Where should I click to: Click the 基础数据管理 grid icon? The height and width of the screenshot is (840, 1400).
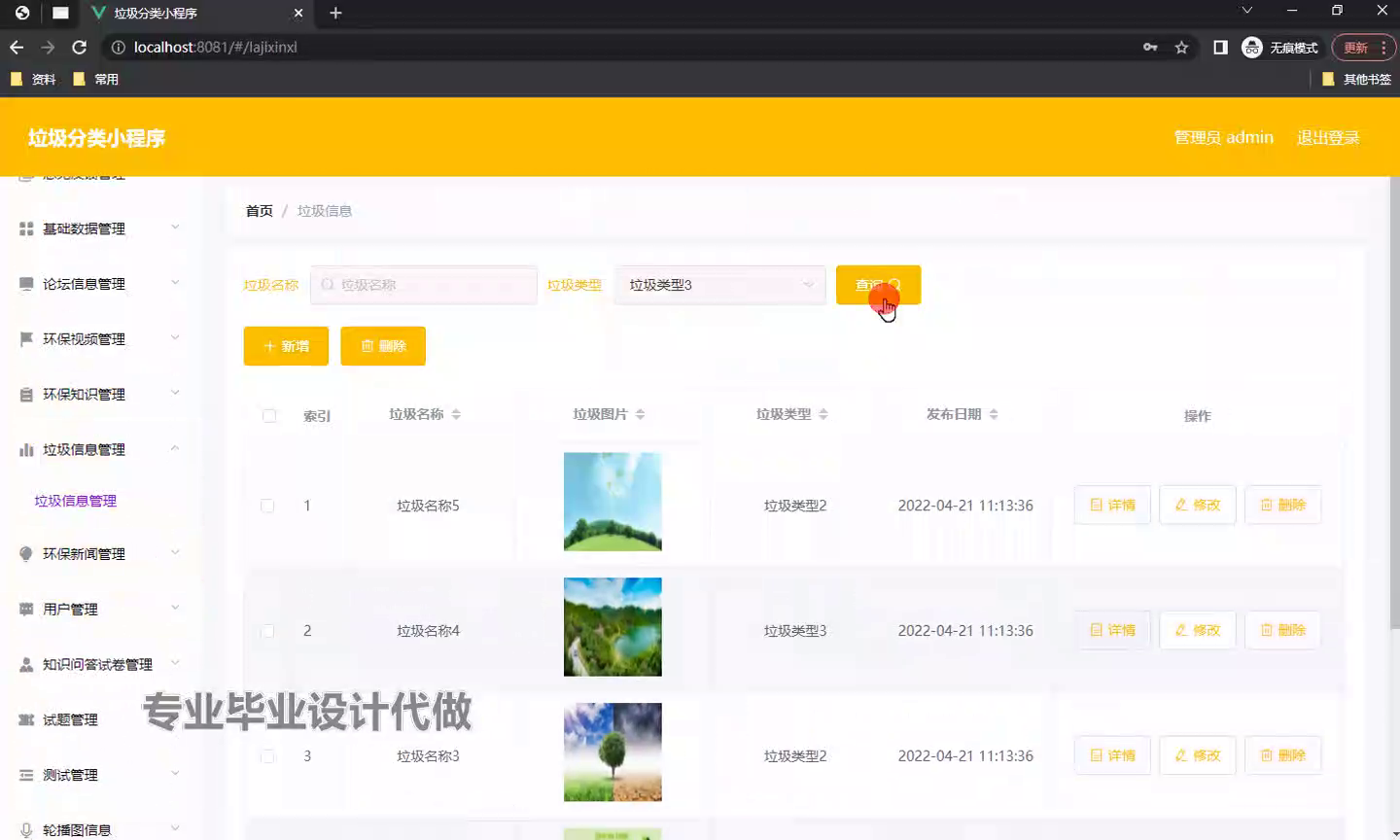[26, 228]
